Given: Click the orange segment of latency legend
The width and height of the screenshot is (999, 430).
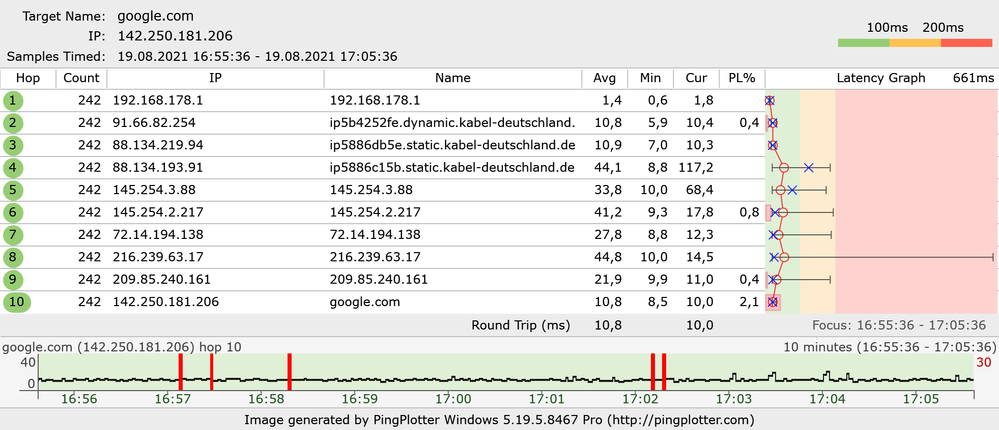Looking at the screenshot, I should tap(915, 43).
